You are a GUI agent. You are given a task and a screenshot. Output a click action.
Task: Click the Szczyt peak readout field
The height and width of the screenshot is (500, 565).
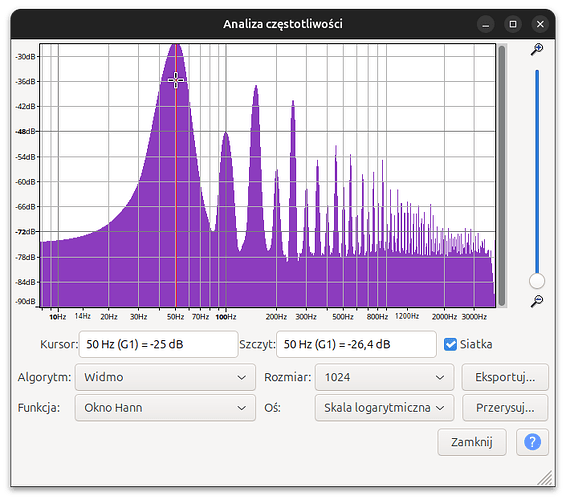coord(356,344)
